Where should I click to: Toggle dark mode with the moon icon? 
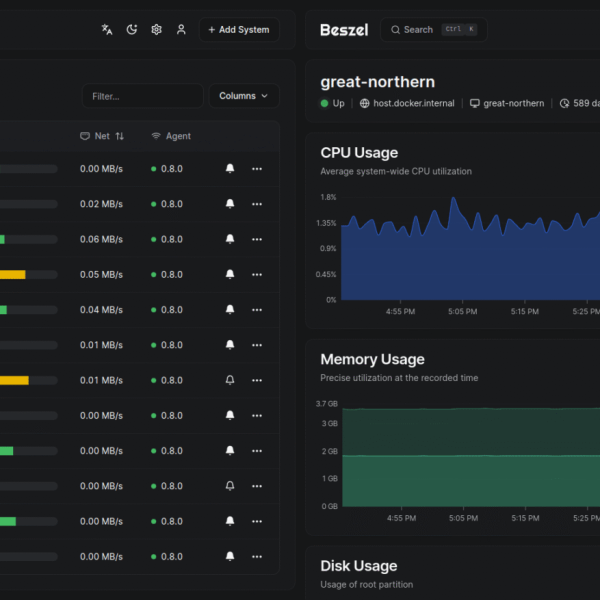tap(132, 29)
